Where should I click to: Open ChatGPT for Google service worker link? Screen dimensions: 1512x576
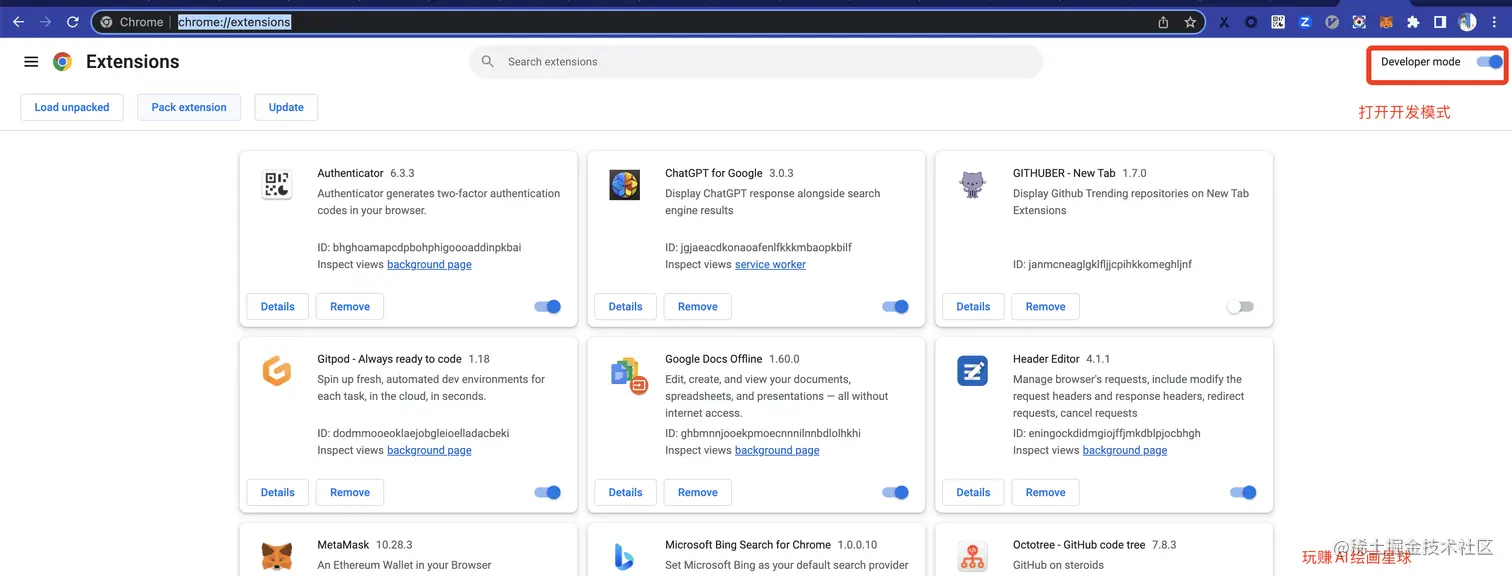tap(770, 265)
